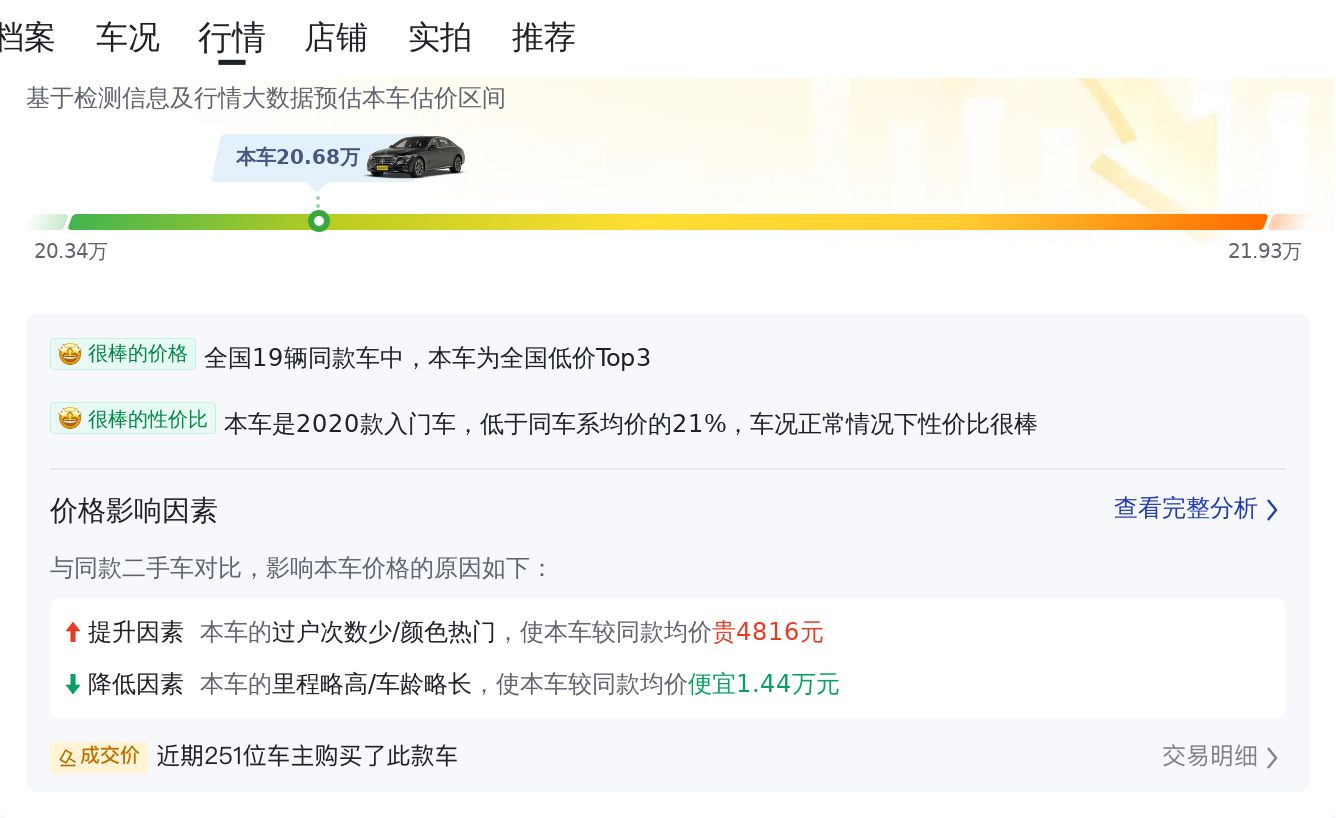Open 交易明细 link
This screenshot has width=1336, height=818.
point(1209,756)
